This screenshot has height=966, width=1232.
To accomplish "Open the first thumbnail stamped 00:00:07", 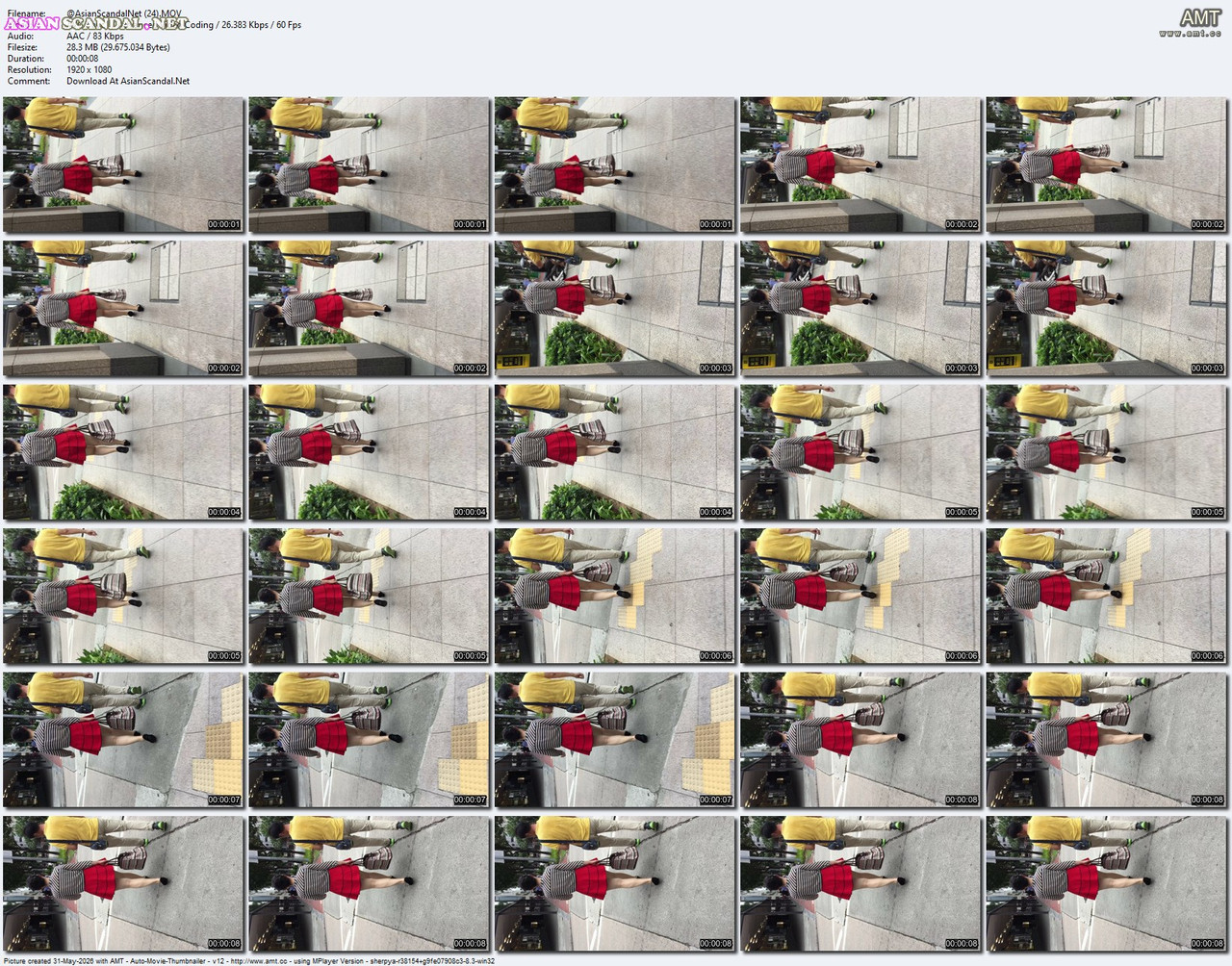I will coord(123,740).
